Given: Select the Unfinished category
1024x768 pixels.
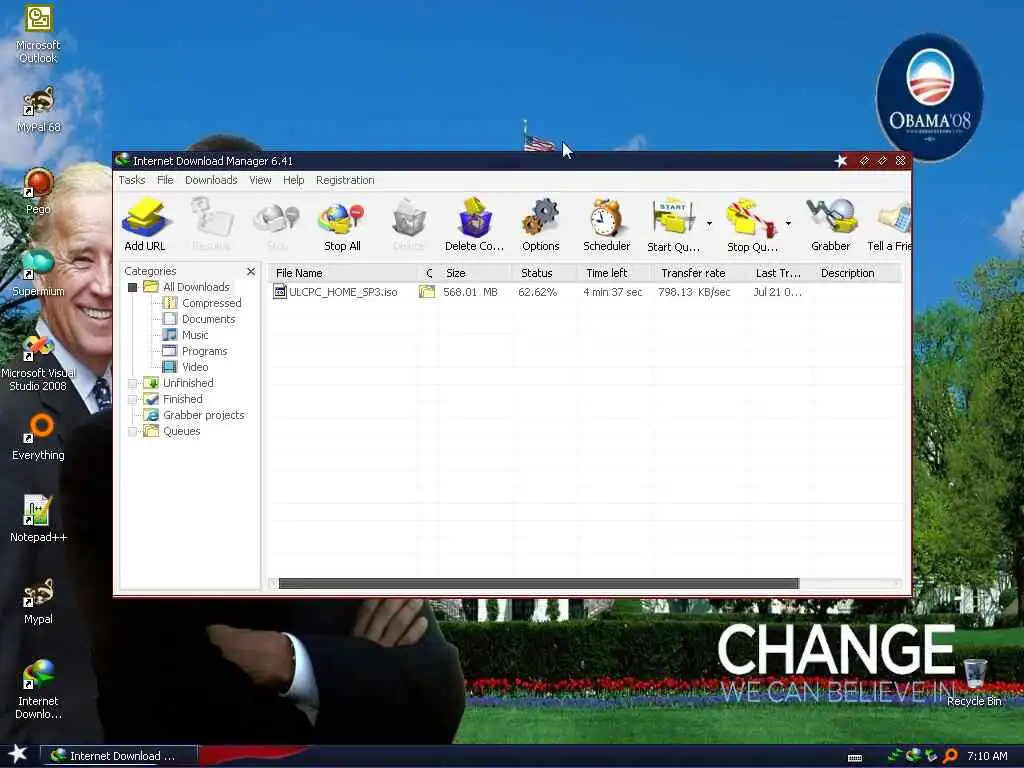Looking at the screenshot, I should coord(188,383).
